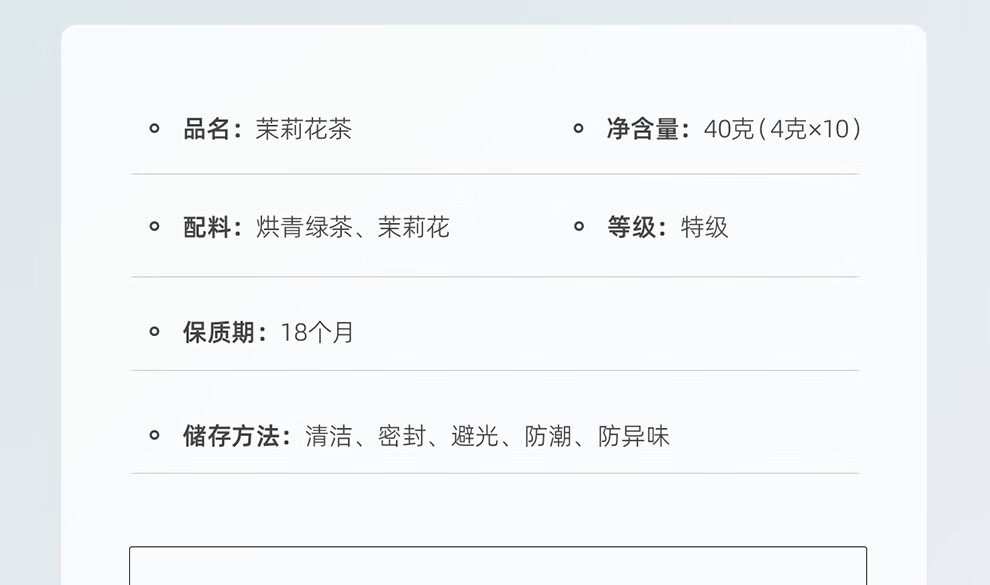The height and width of the screenshot is (585, 990).
Task: Click 茉莉花 in the ingredients row
Action: (414, 227)
